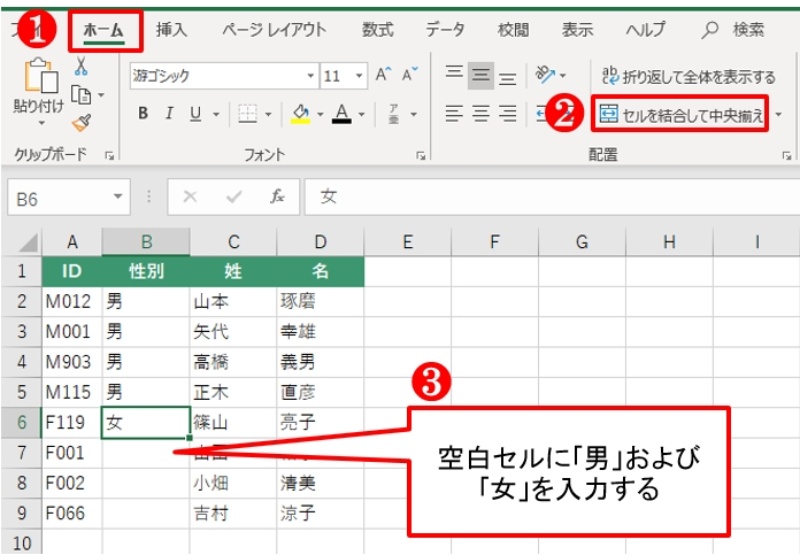Click the cut scissors icon
The image size is (800, 555).
(81, 67)
